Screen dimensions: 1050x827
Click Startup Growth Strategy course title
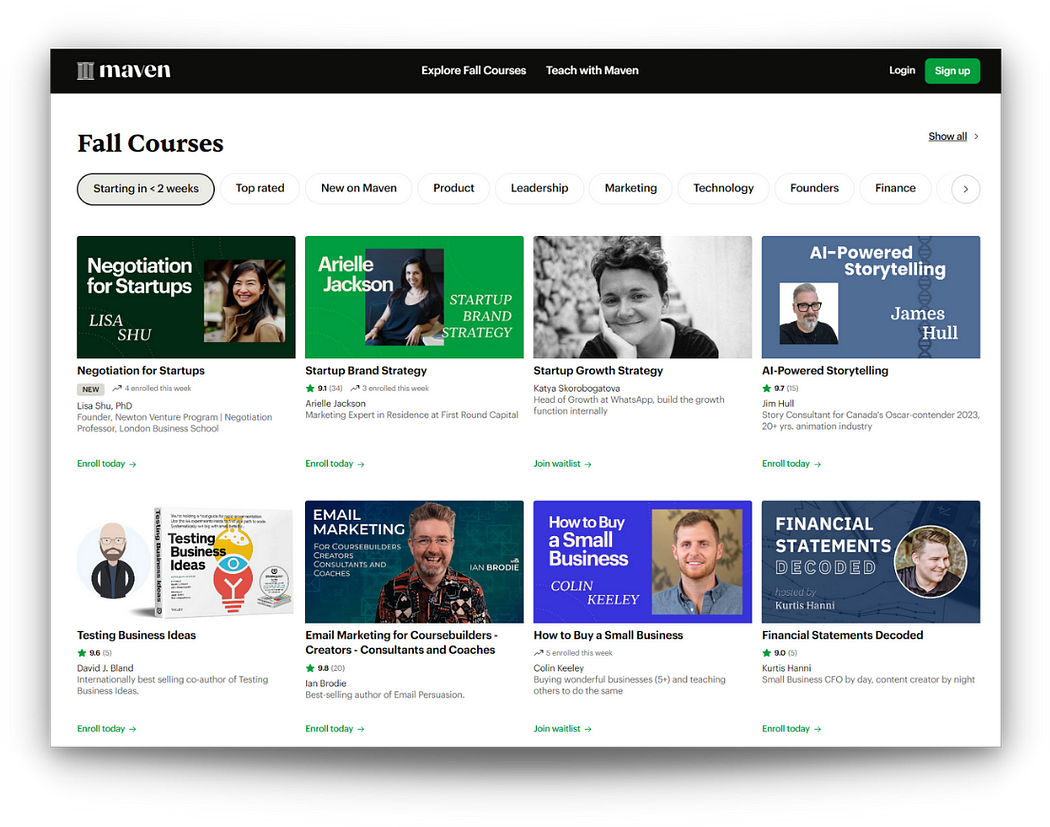pos(598,370)
